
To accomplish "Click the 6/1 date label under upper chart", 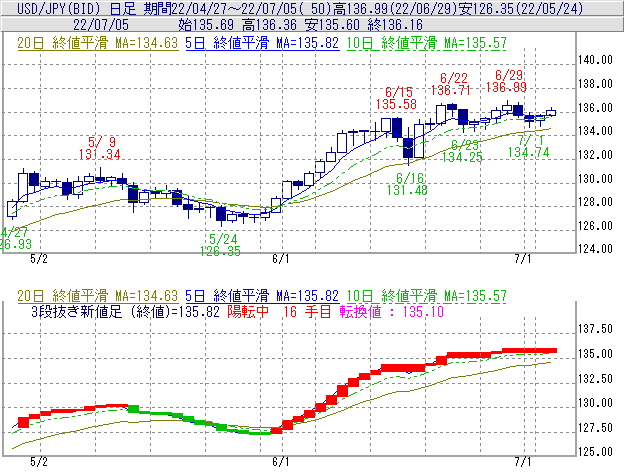I will [281, 259].
